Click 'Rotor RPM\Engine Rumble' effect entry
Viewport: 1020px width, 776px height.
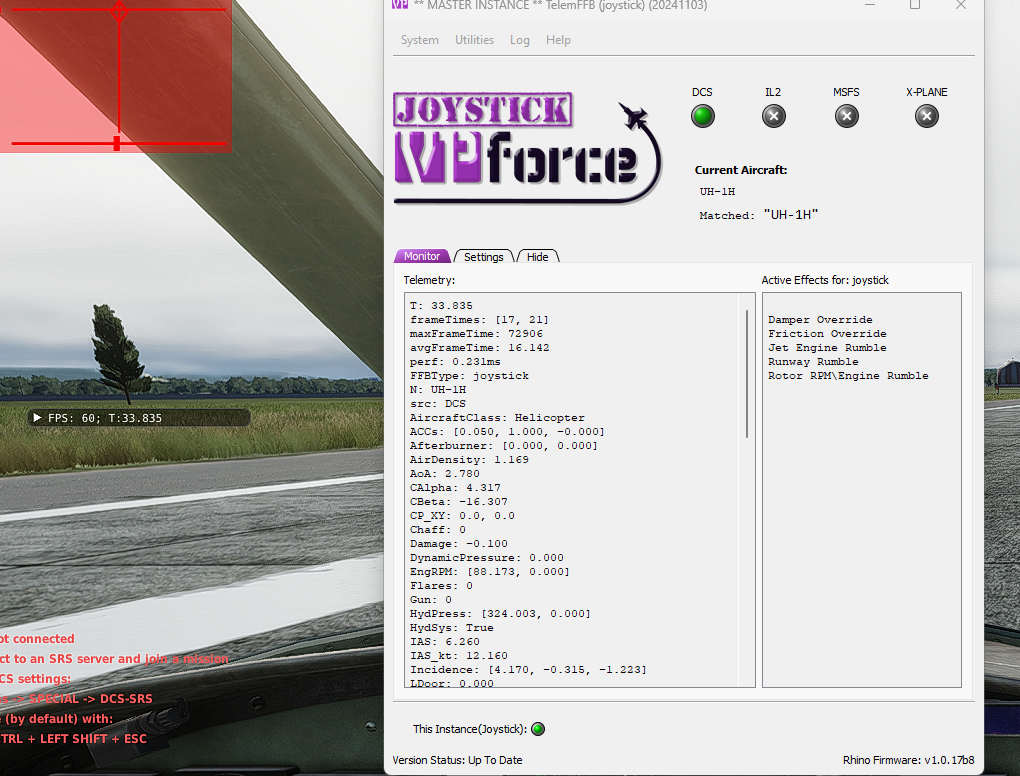click(848, 376)
